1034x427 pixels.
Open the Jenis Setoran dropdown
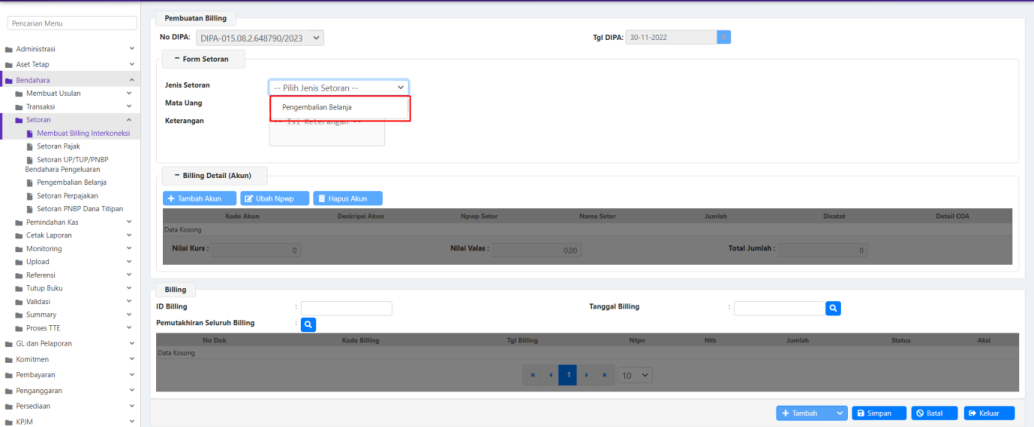(x=338, y=87)
